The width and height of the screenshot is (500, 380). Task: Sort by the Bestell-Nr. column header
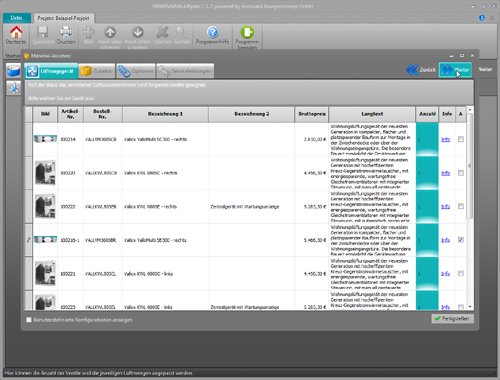tap(102, 114)
